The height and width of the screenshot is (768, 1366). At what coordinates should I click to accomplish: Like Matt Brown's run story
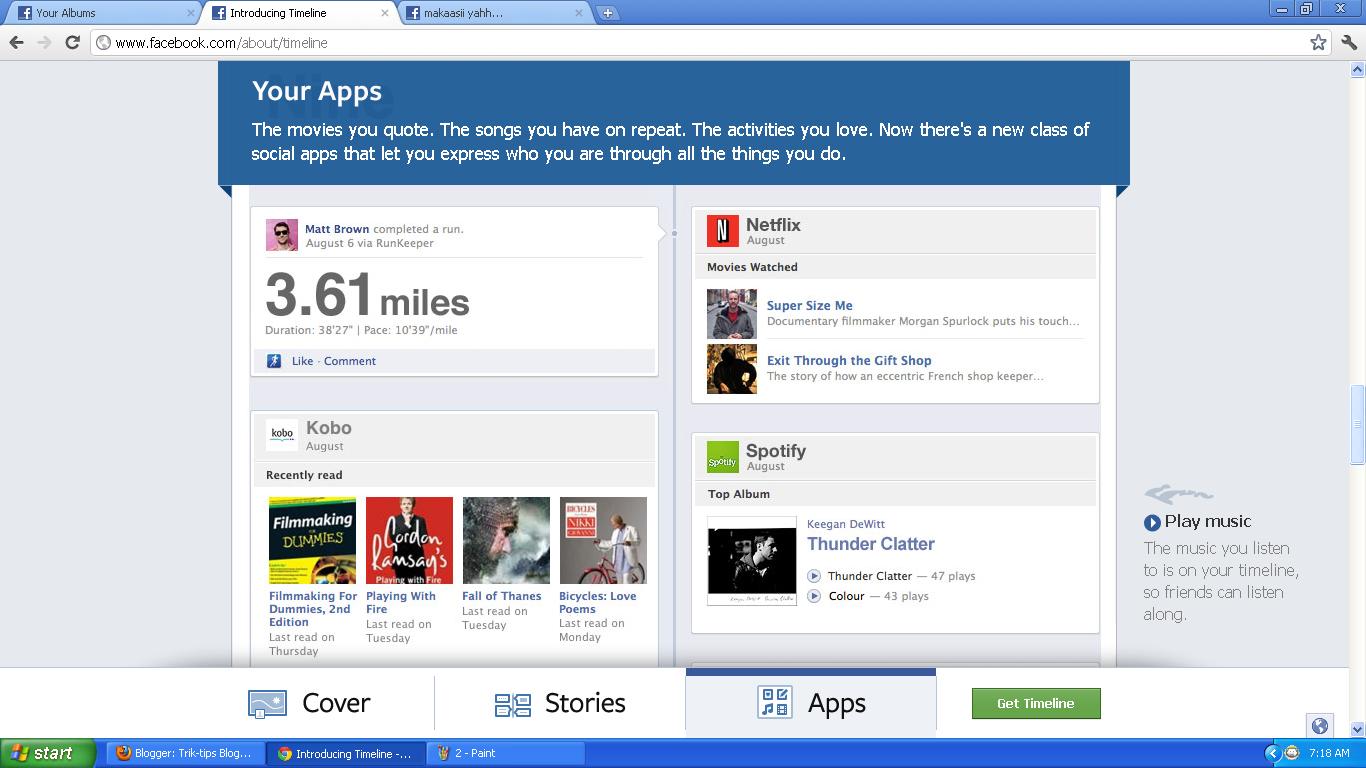pos(302,361)
